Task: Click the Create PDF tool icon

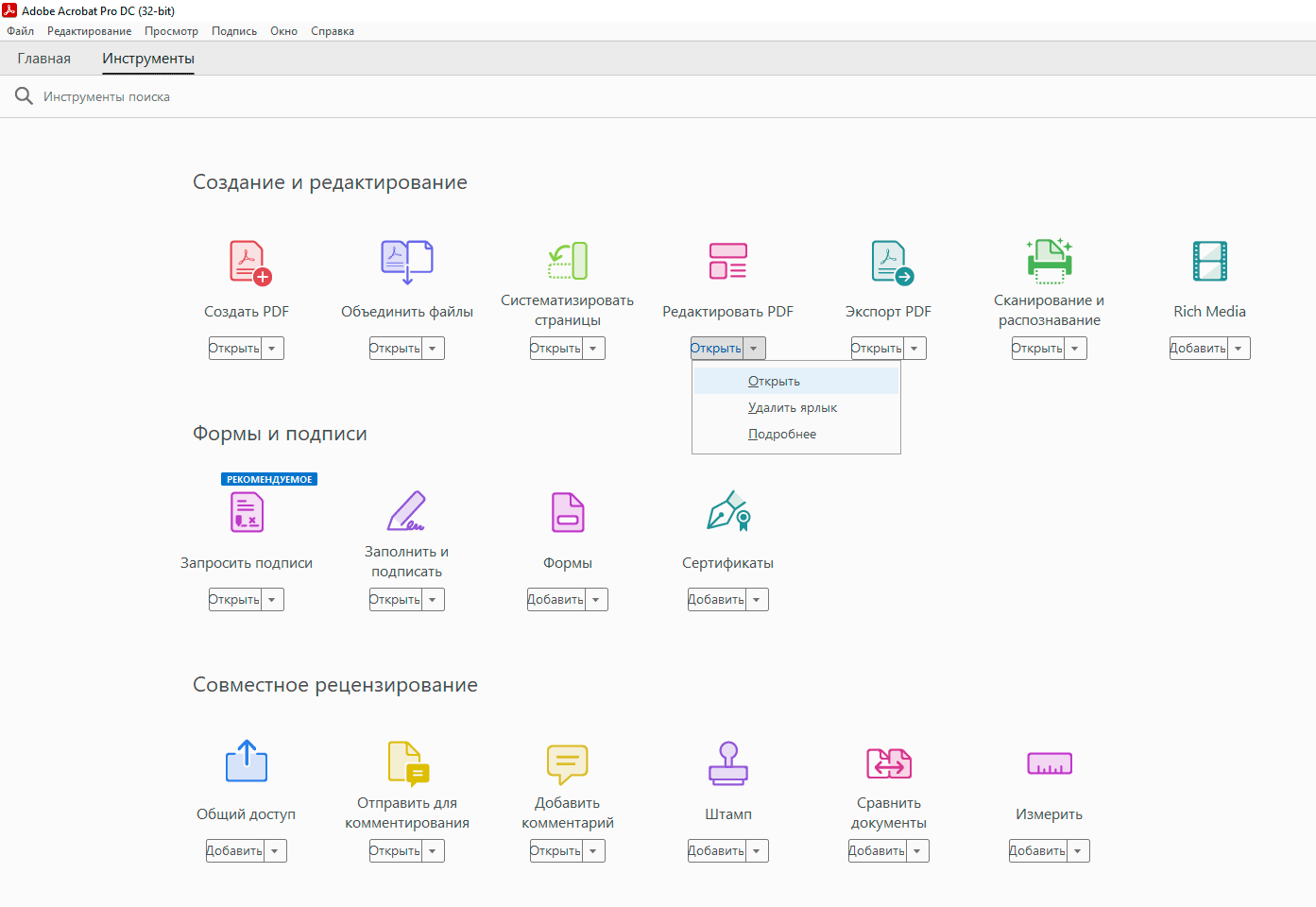Action: pyautogui.click(x=248, y=262)
